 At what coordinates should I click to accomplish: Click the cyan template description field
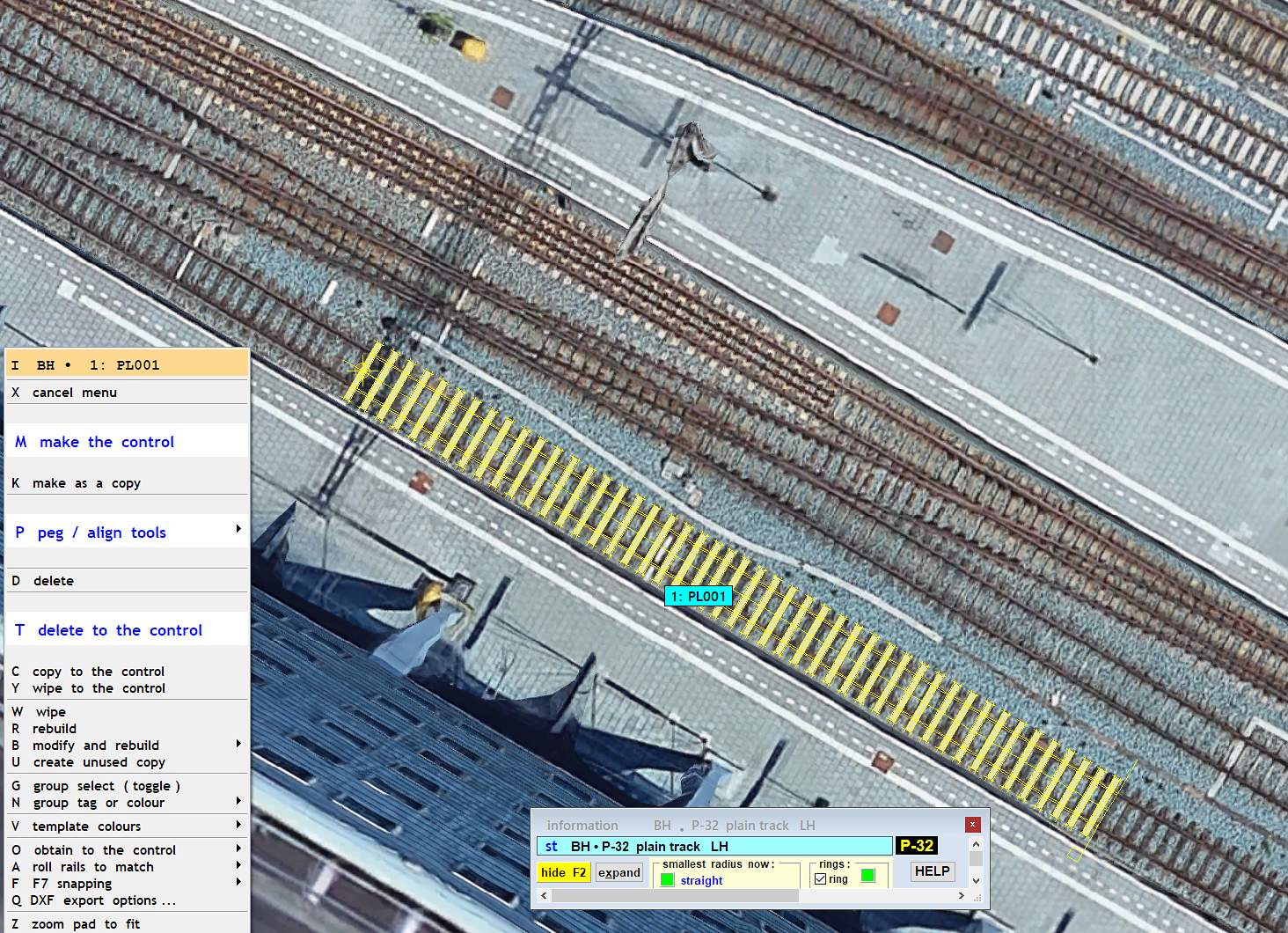click(x=714, y=846)
